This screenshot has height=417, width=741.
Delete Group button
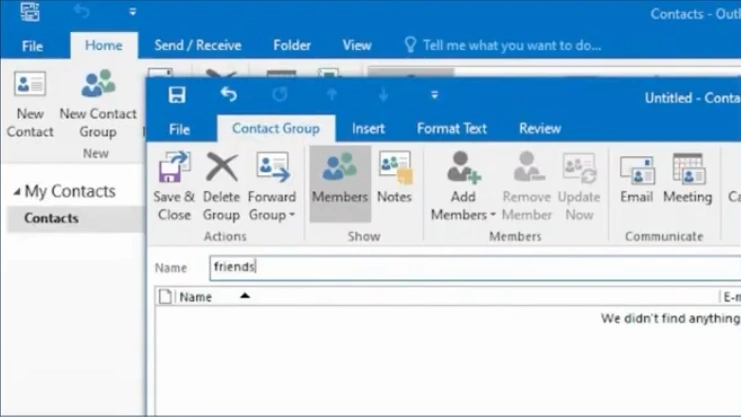[221, 186]
